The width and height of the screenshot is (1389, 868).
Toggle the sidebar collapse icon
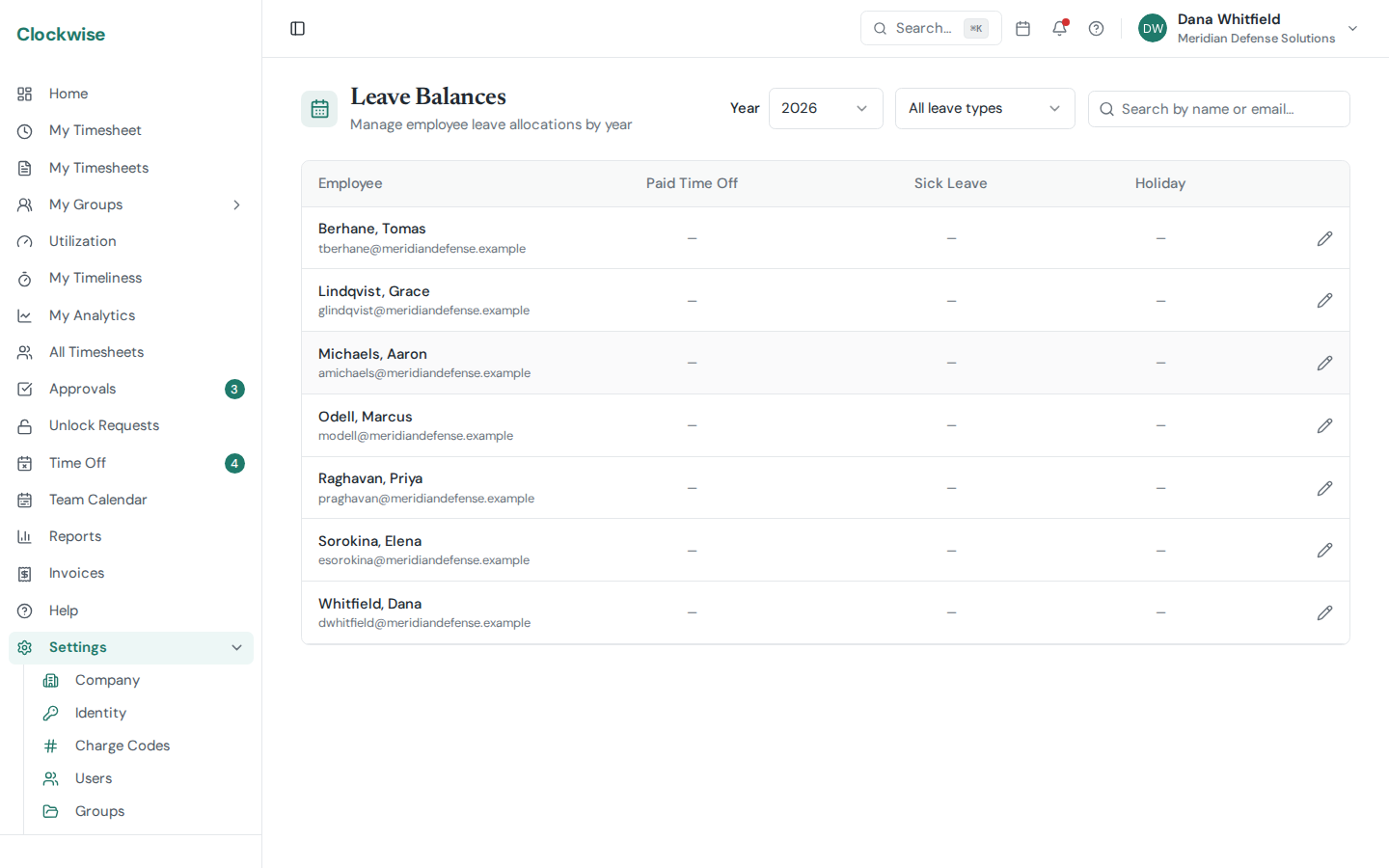[298, 29]
